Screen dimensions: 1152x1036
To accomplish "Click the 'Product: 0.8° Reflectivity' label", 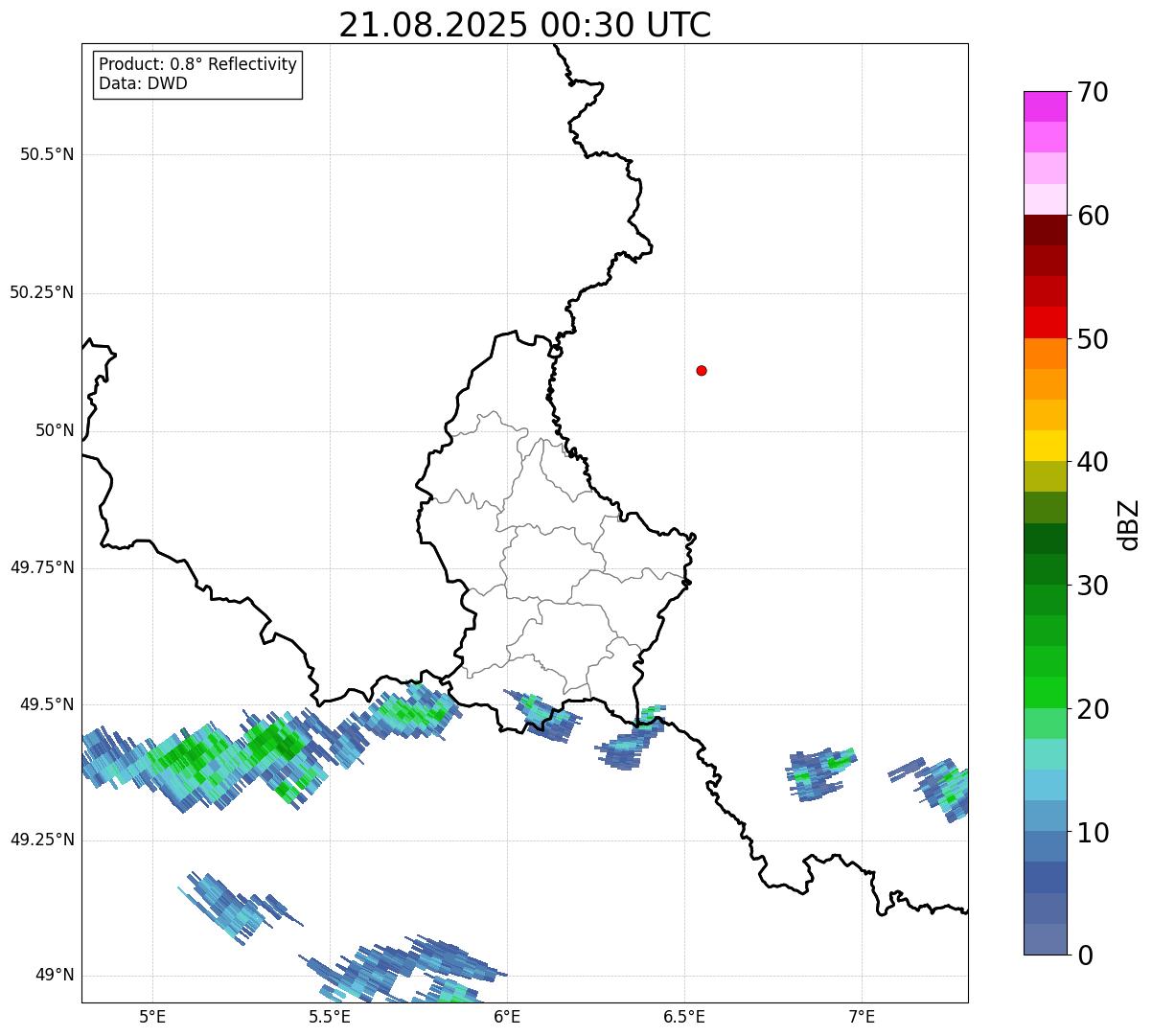I will click(x=198, y=64).
